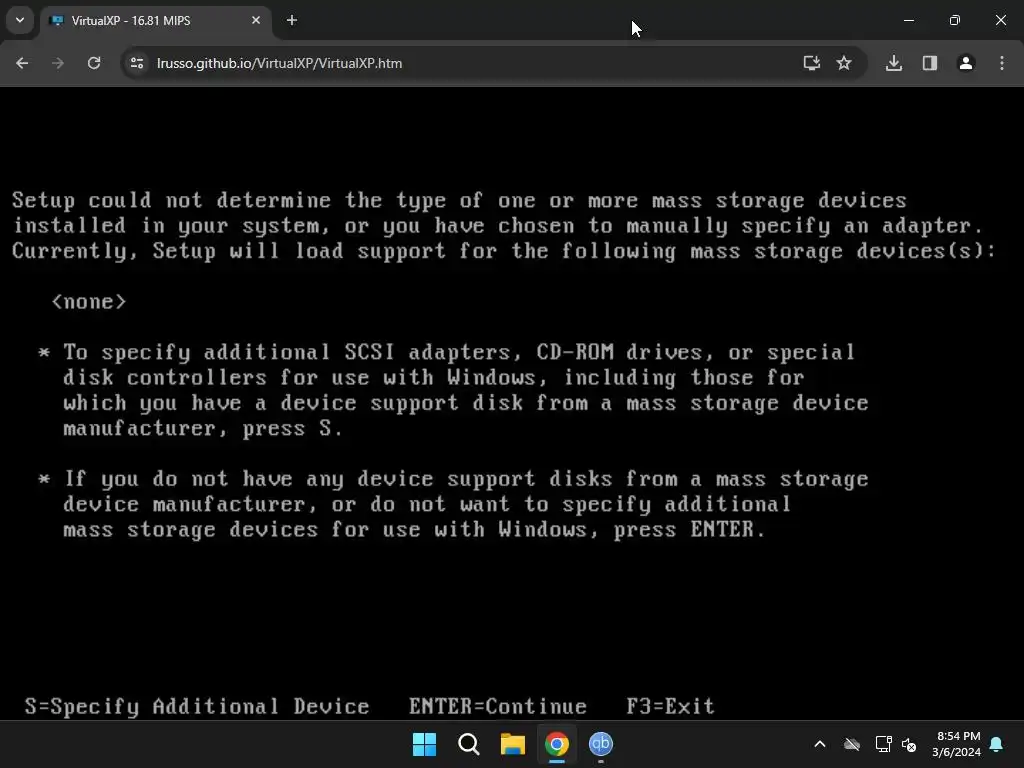This screenshot has height=768, width=1024.
Task: Close the VirtualXP browser tab
Action: click(x=255, y=20)
